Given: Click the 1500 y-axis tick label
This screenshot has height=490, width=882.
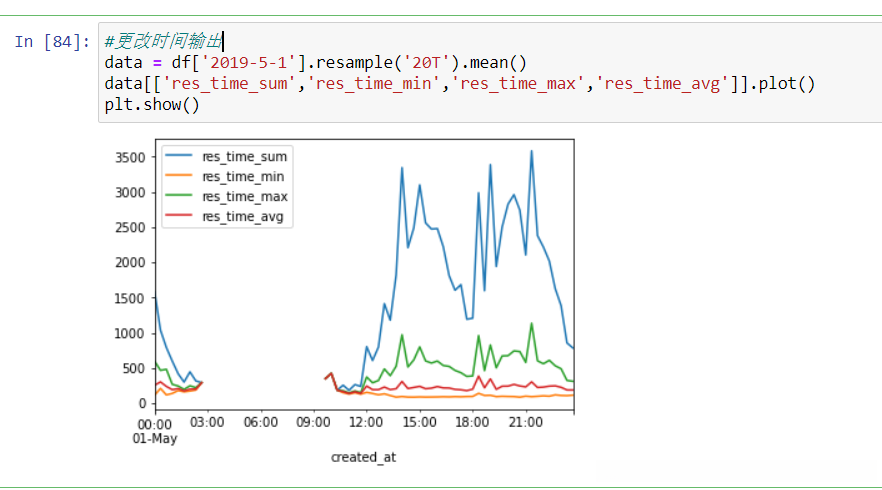Looking at the screenshot, I should pos(130,298).
